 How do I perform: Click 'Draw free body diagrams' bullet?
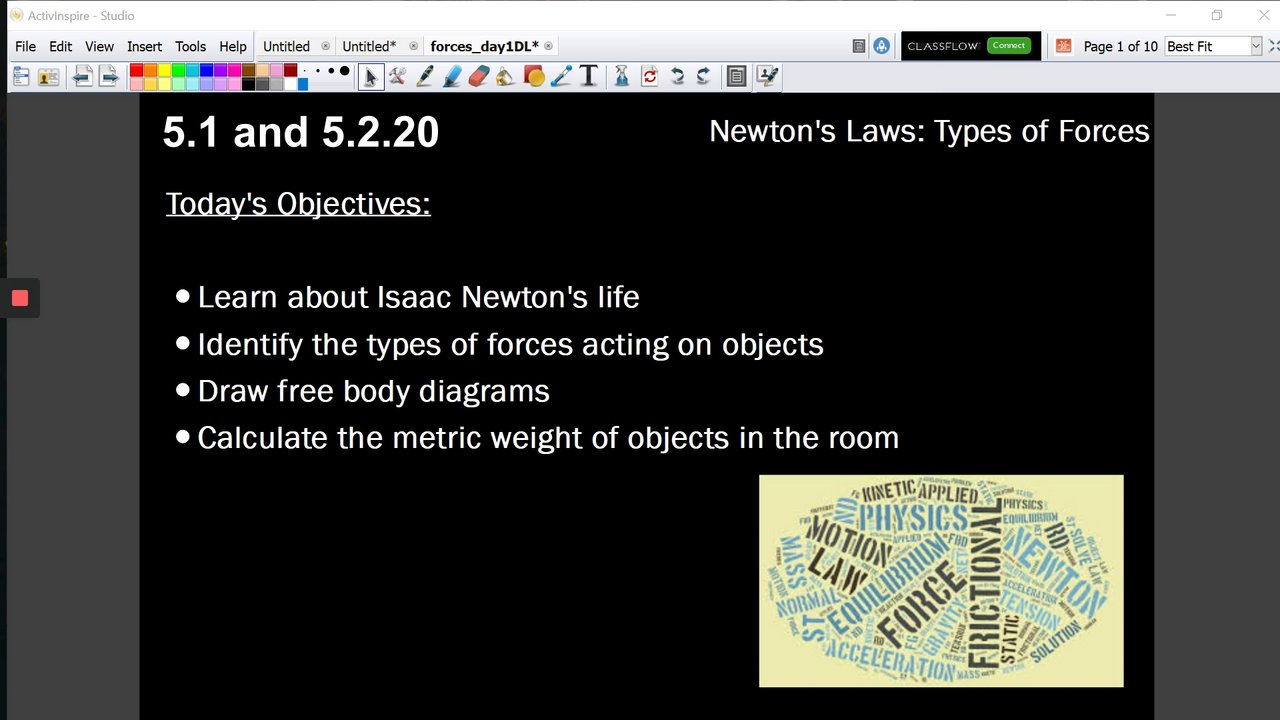tap(373, 391)
